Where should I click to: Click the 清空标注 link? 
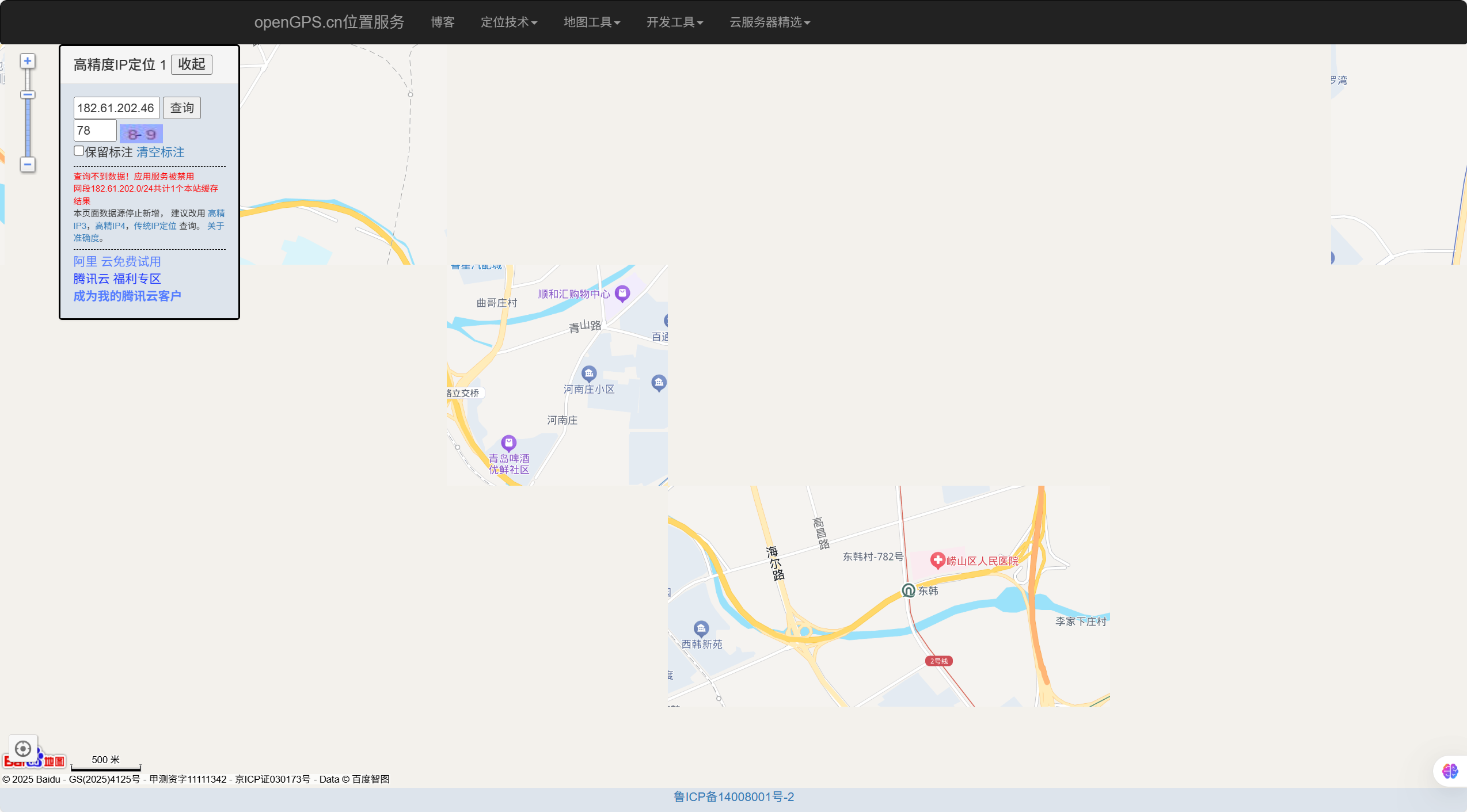coord(160,152)
